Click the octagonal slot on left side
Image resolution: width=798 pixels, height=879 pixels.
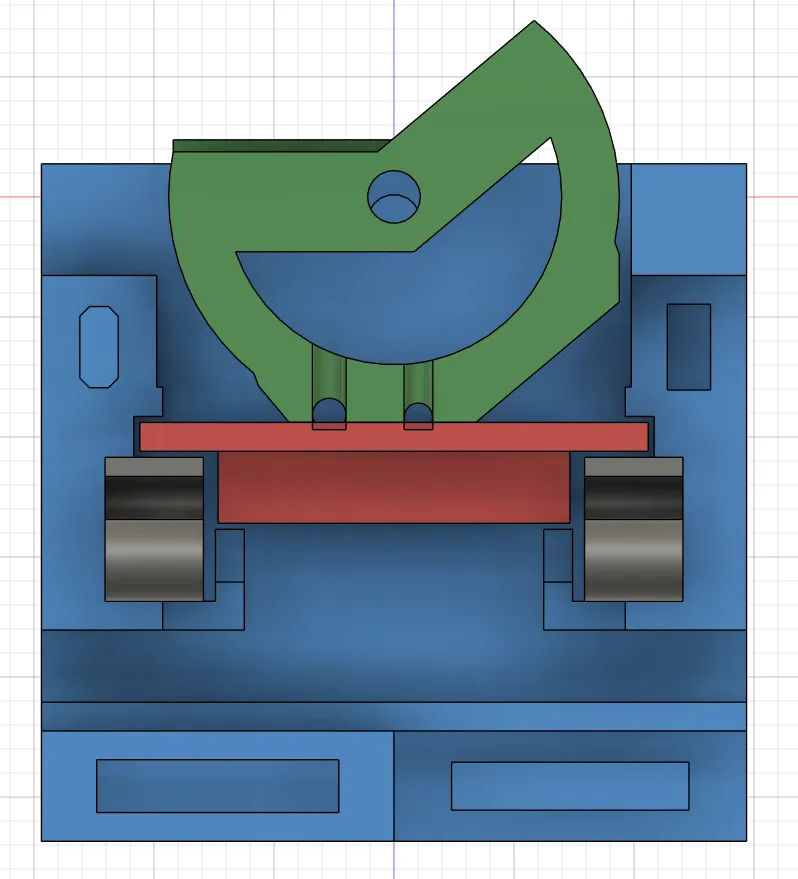pyautogui.click(x=99, y=347)
